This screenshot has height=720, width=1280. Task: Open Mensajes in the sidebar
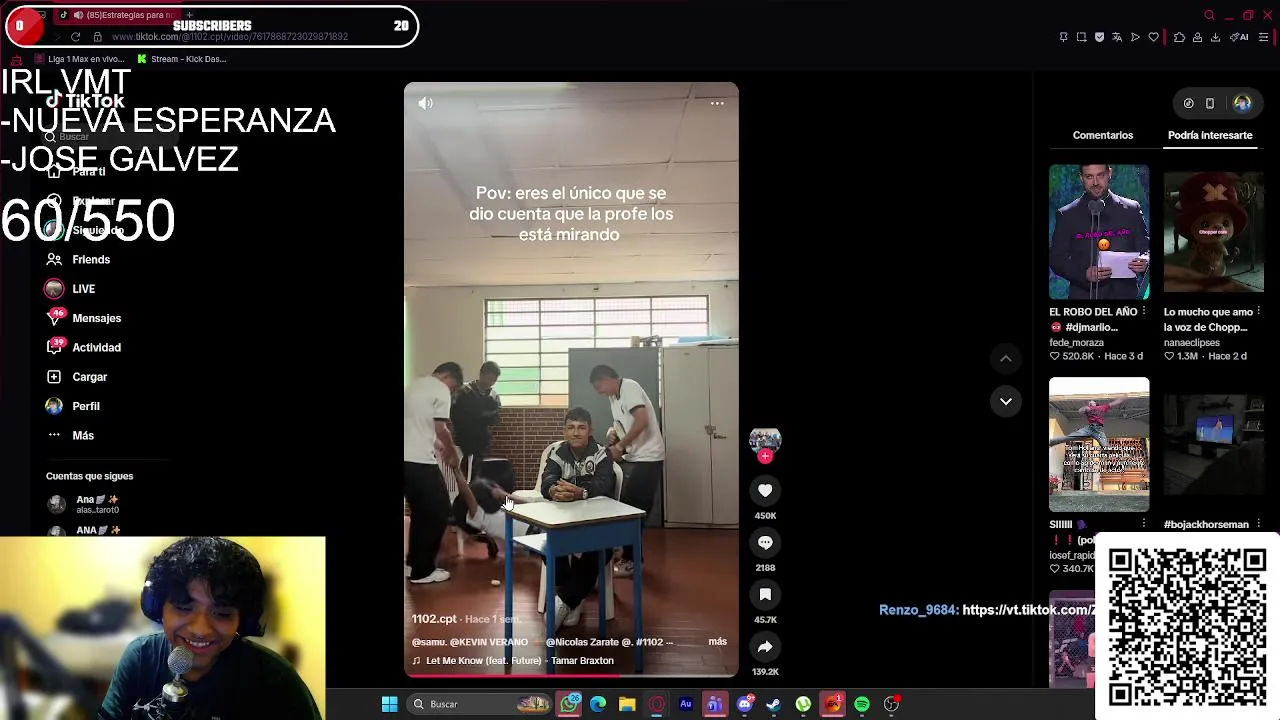pos(83,318)
